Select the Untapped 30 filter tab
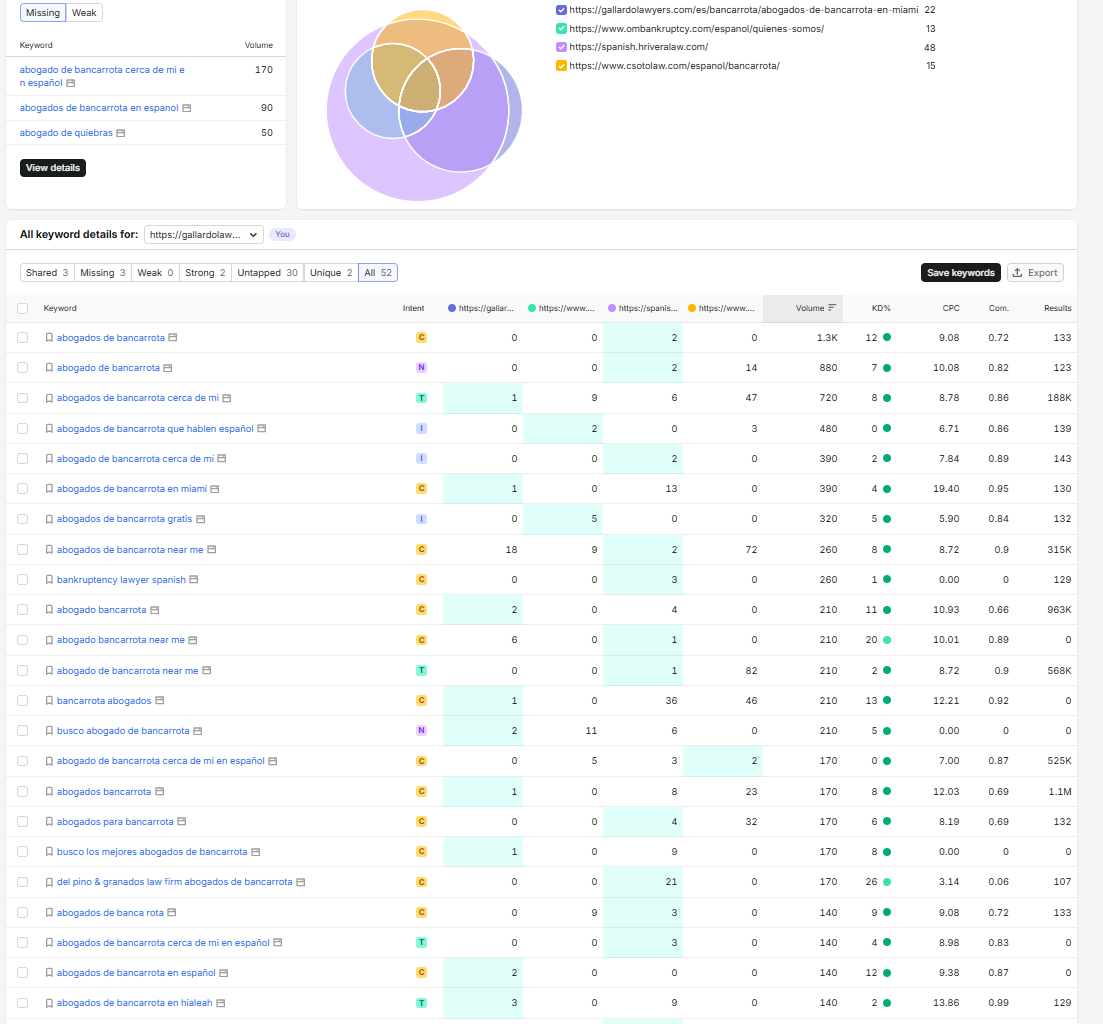 pyautogui.click(x=267, y=273)
